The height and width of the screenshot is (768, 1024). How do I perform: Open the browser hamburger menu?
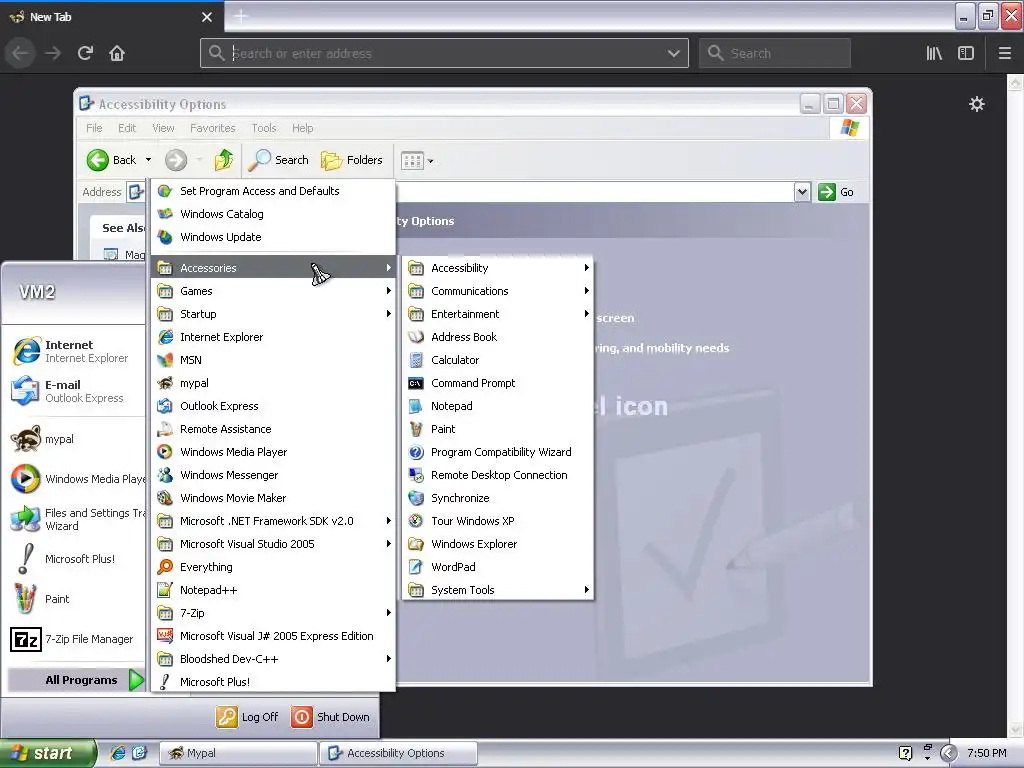coord(1004,53)
